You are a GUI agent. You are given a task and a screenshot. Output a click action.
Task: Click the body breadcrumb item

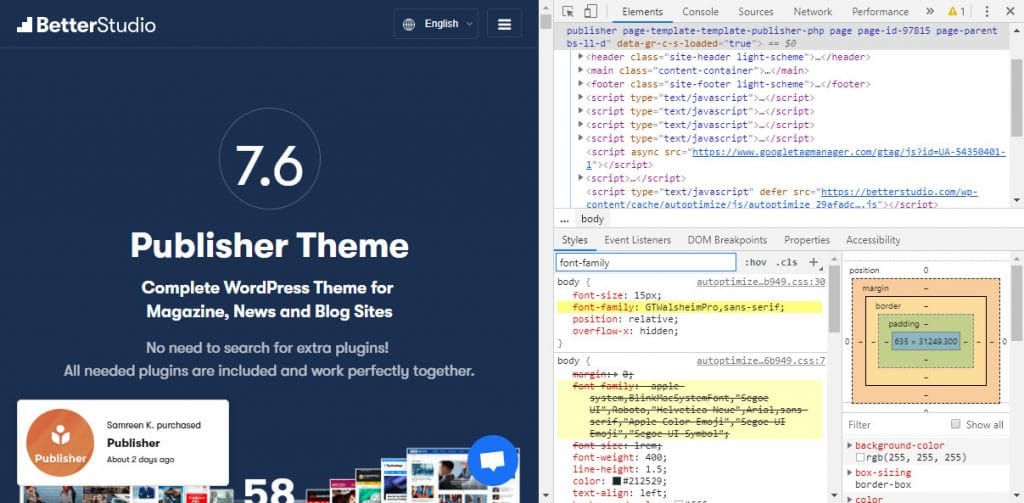click(x=592, y=219)
